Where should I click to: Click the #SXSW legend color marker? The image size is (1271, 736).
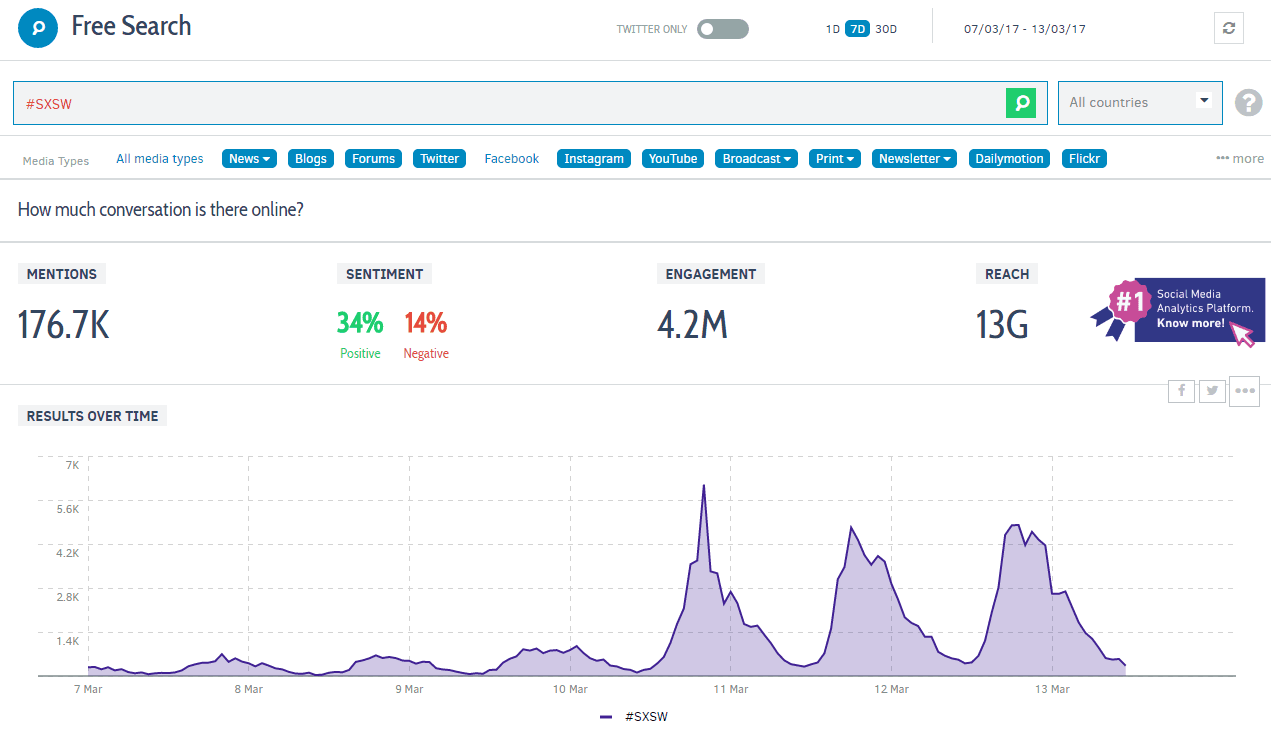click(x=605, y=717)
